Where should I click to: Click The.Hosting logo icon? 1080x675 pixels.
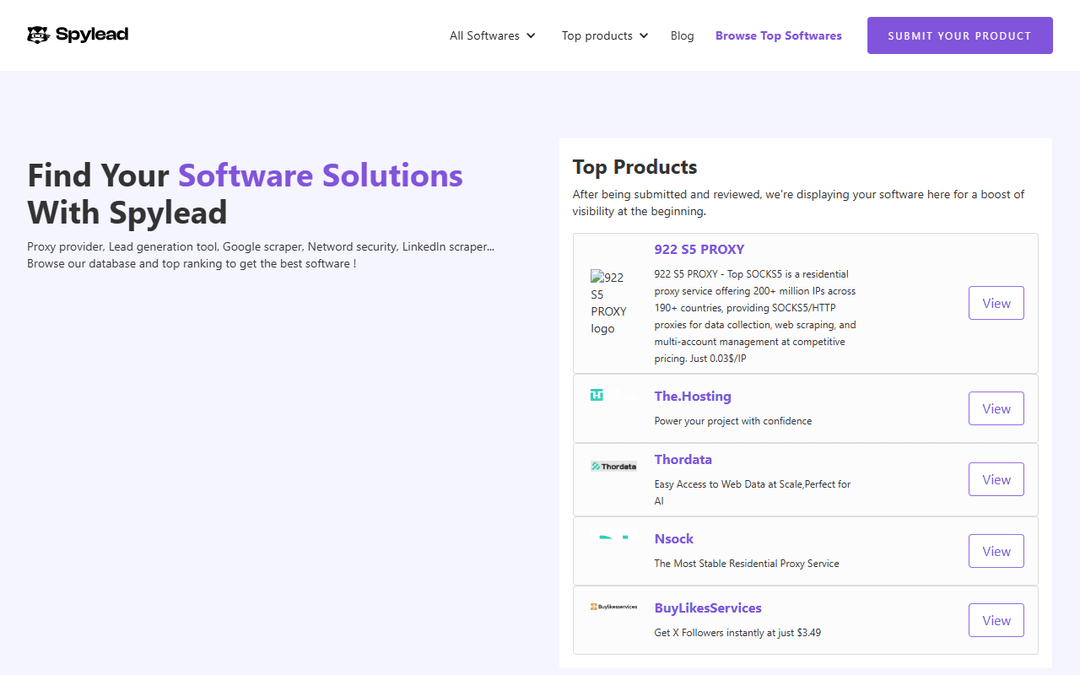pos(596,395)
